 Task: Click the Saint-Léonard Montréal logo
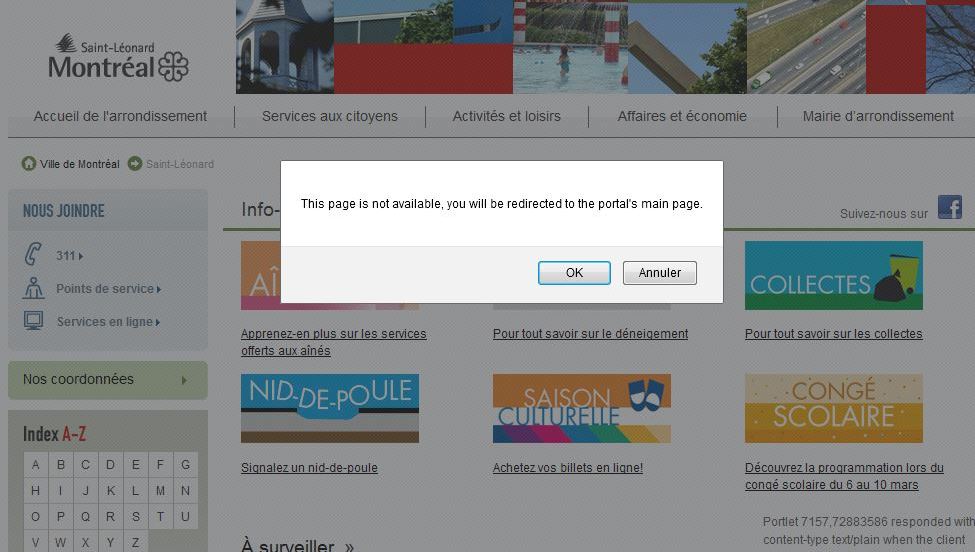[118, 58]
